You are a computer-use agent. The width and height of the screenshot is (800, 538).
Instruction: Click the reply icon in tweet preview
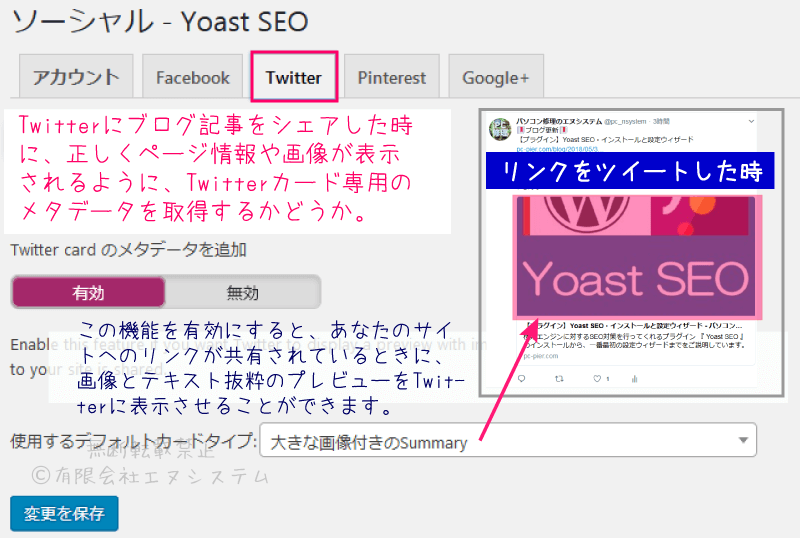coord(521,379)
